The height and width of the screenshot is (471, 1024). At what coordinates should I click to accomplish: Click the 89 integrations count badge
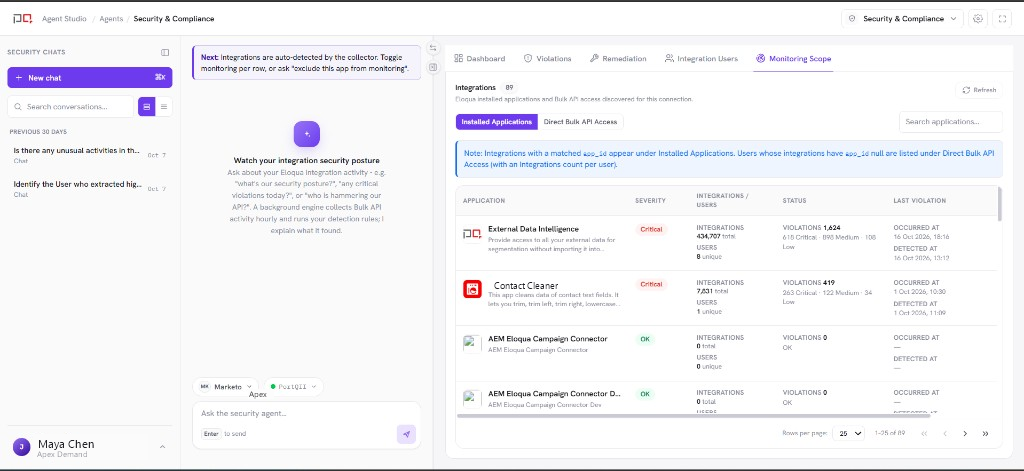(509, 88)
